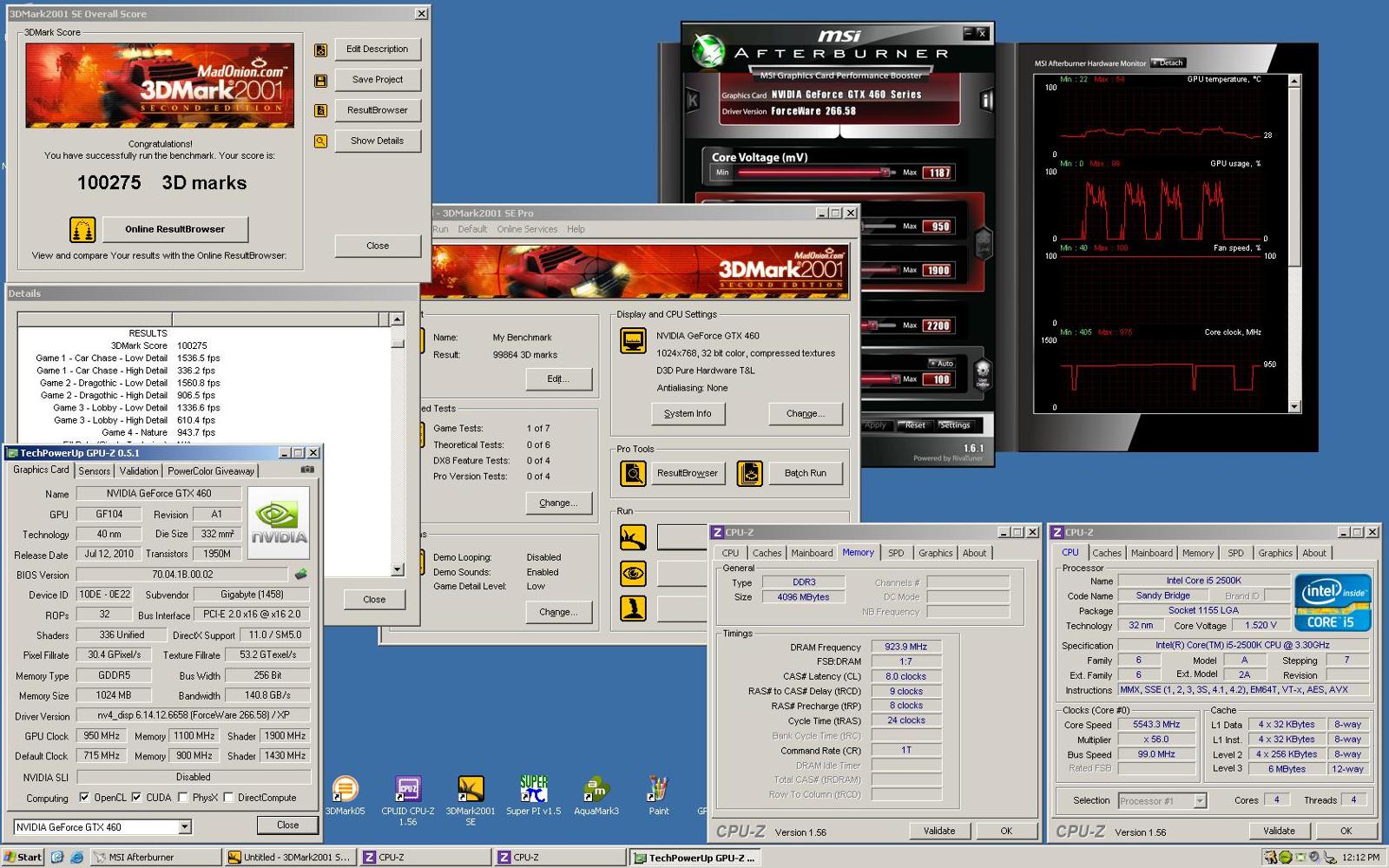The width and height of the screenshot is (1389, 868).
Task: Click Edit button beside benchmark result
Action: coord(558,378)
